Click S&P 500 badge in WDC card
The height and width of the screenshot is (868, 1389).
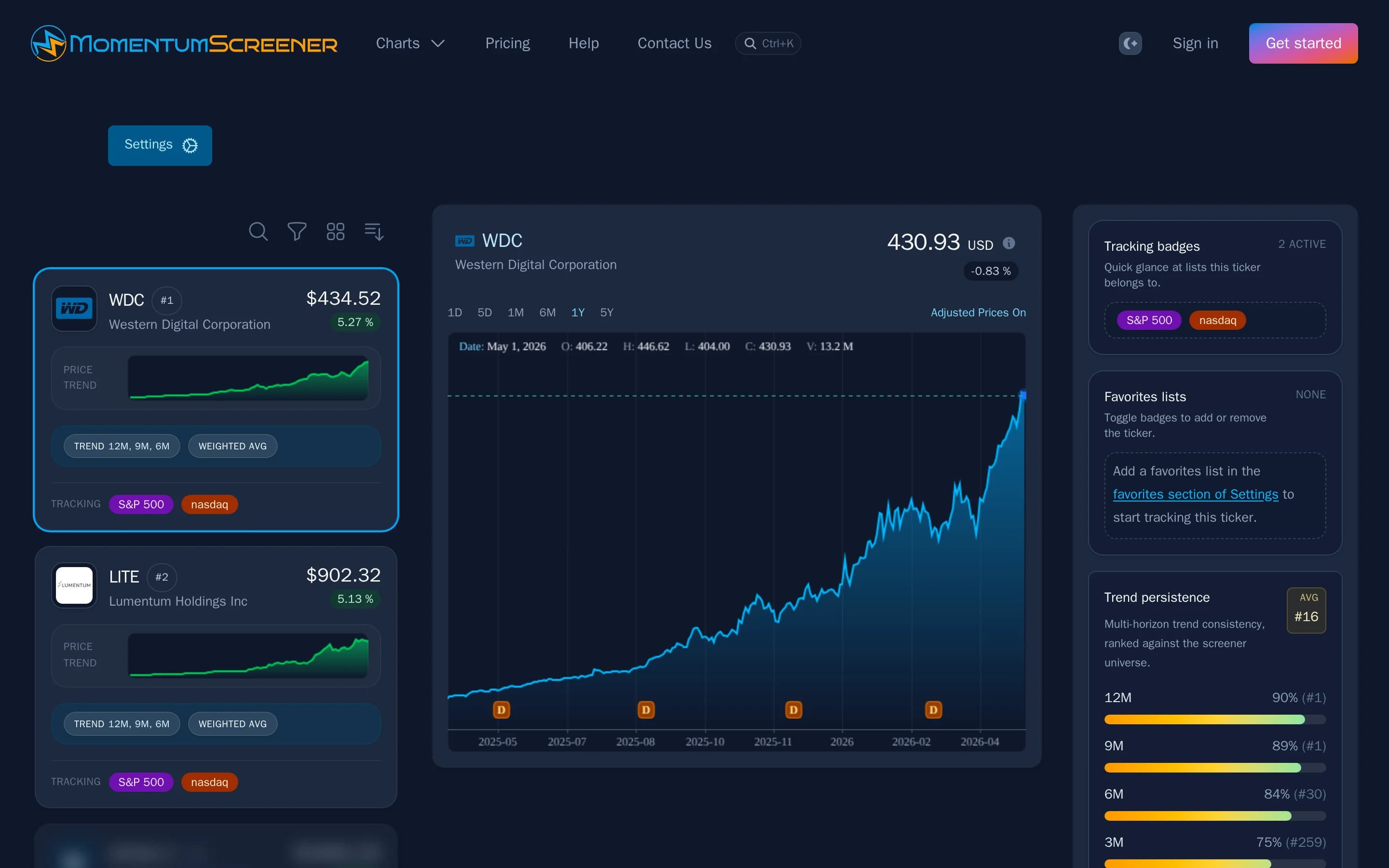click(x=141, y=504)
